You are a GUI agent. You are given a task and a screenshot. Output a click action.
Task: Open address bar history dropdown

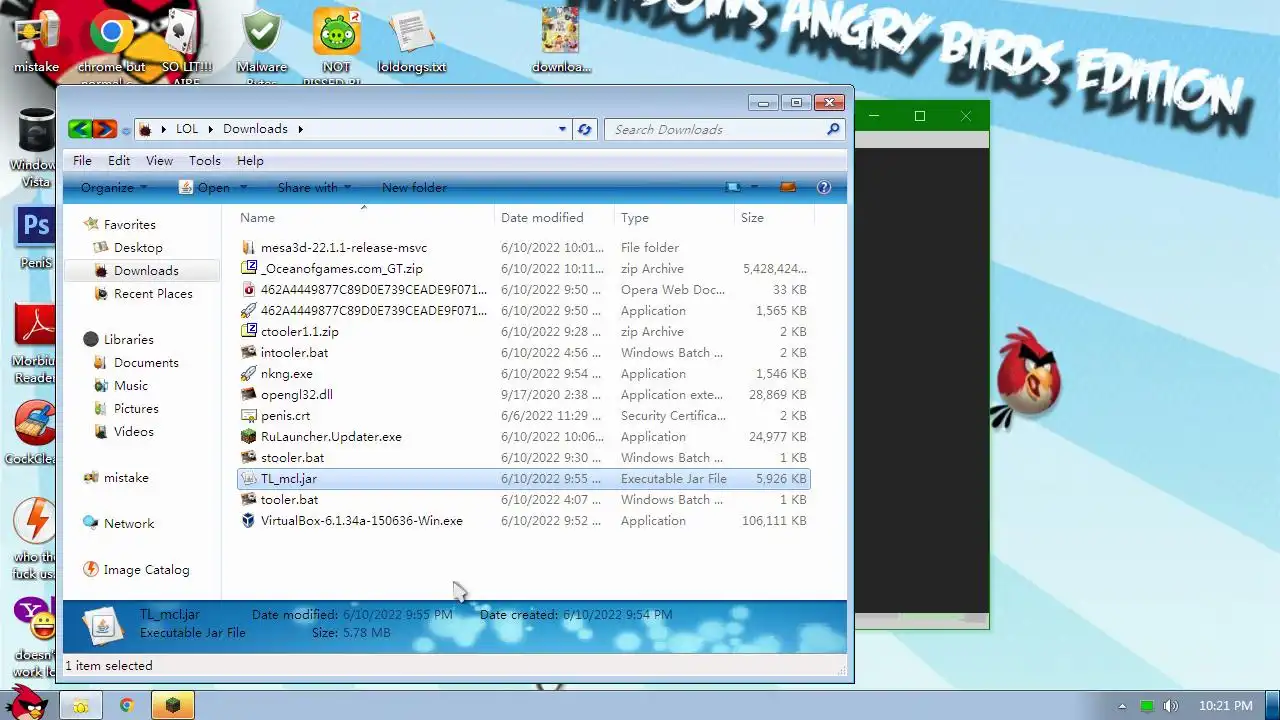coord(562,129)
